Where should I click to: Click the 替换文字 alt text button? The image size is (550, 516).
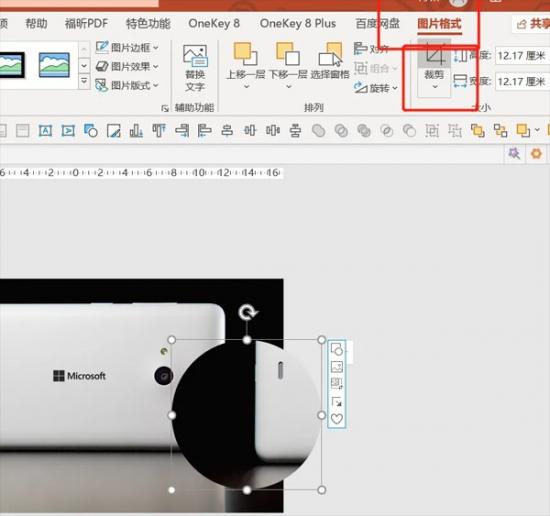click(195, 68)
